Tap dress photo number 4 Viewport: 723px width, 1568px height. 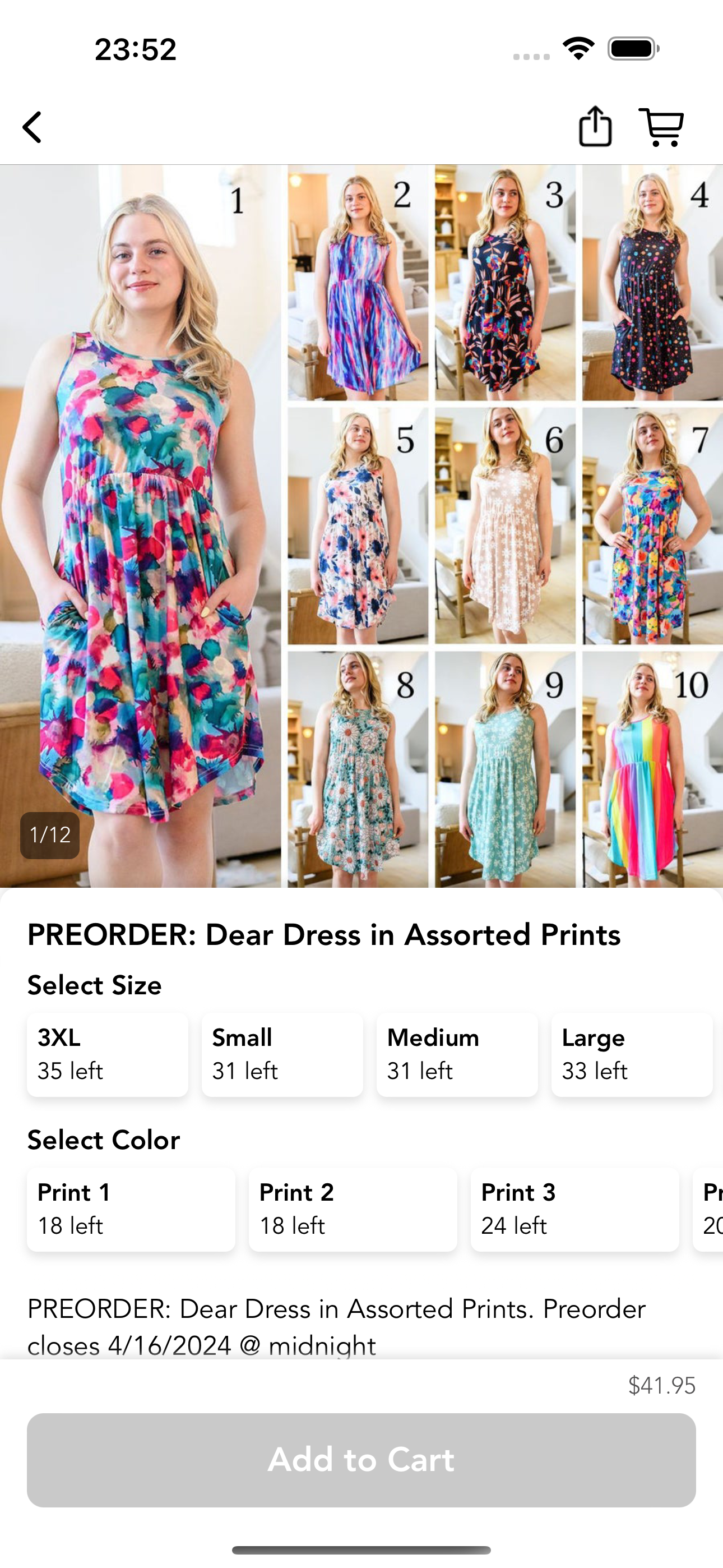(x=652, y=283)
